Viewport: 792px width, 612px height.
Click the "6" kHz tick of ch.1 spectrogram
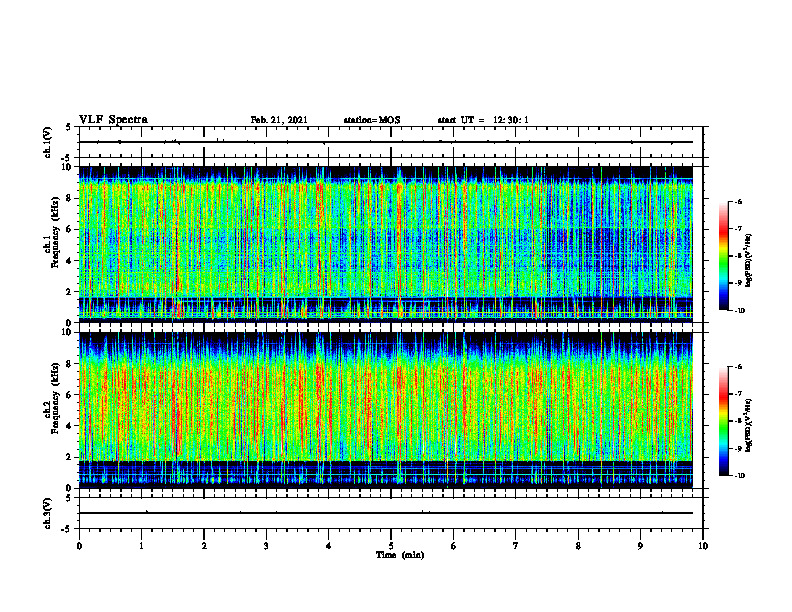pos(70,229)
